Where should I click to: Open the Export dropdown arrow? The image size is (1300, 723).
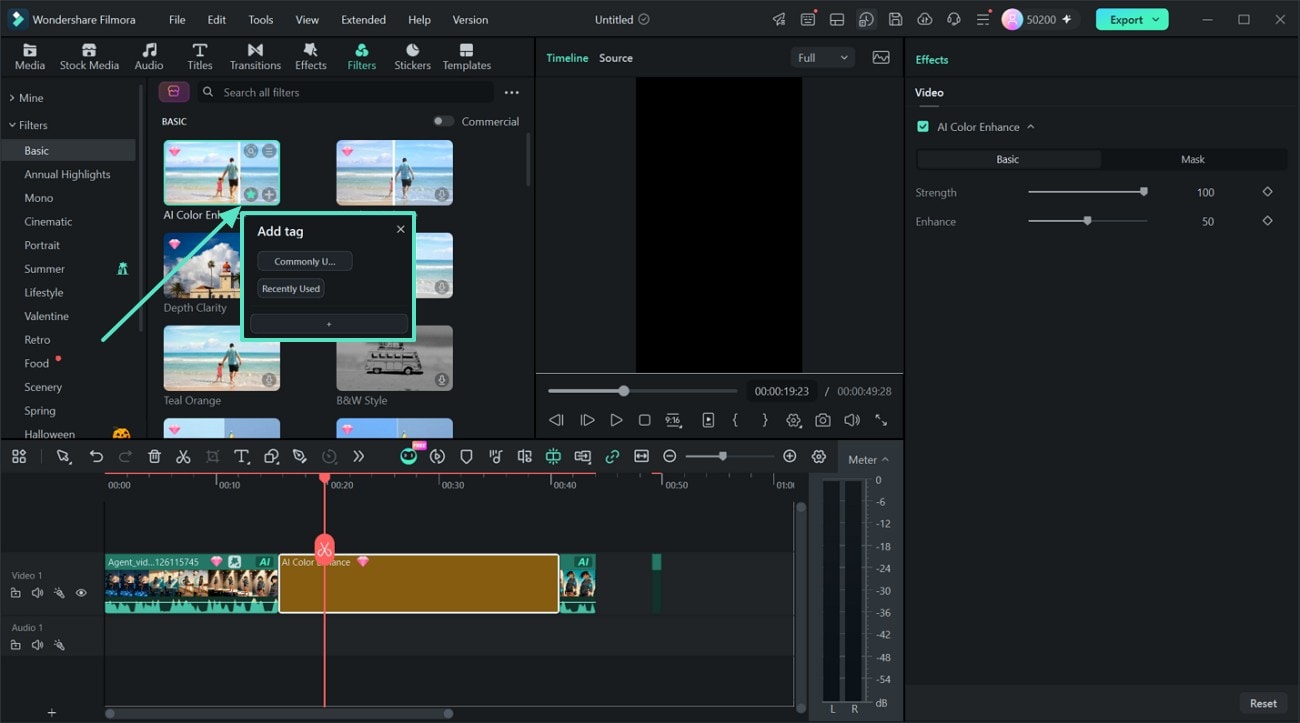click(1156, 19)
